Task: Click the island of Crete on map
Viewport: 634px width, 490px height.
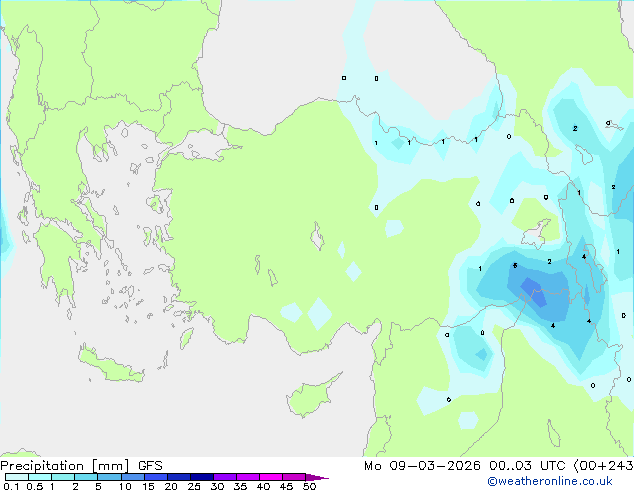Action: pos(110,366)
